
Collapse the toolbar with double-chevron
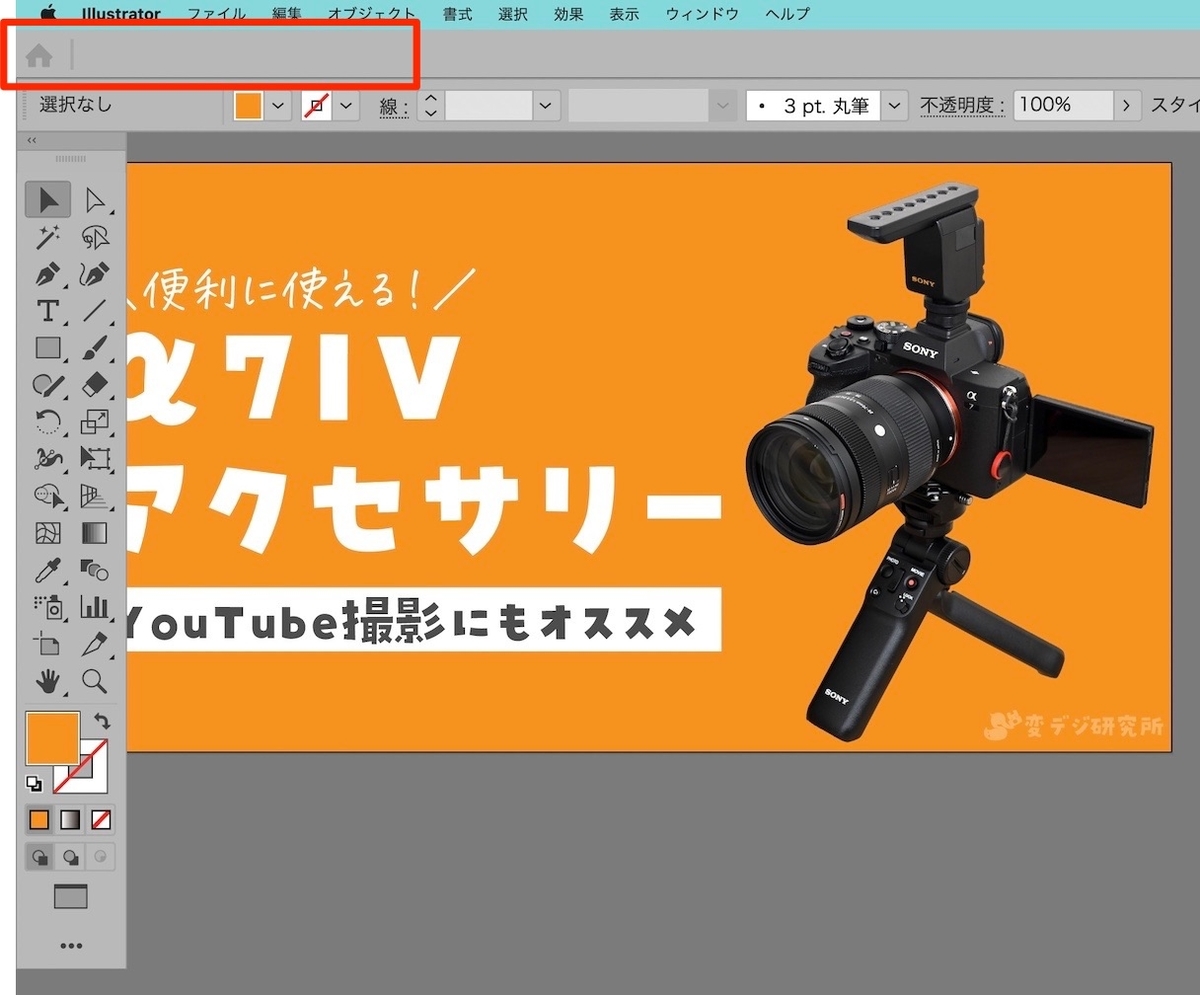(x=32, y=140)
